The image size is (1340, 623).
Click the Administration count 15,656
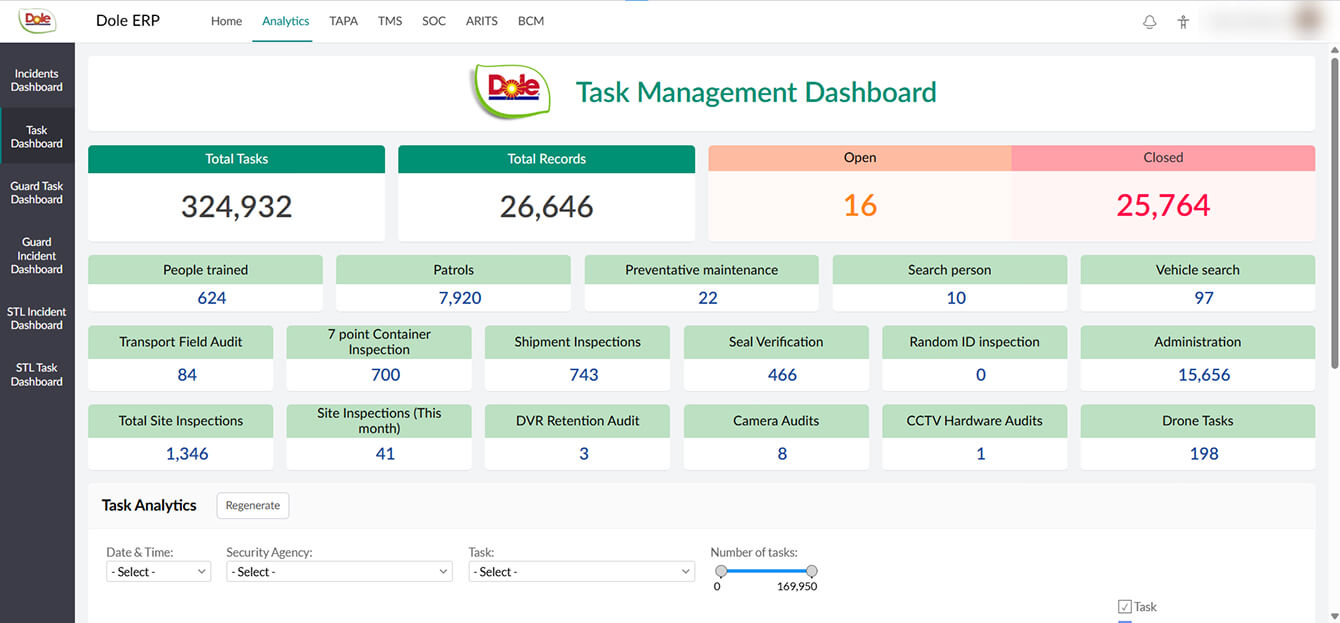[1204, 375]
